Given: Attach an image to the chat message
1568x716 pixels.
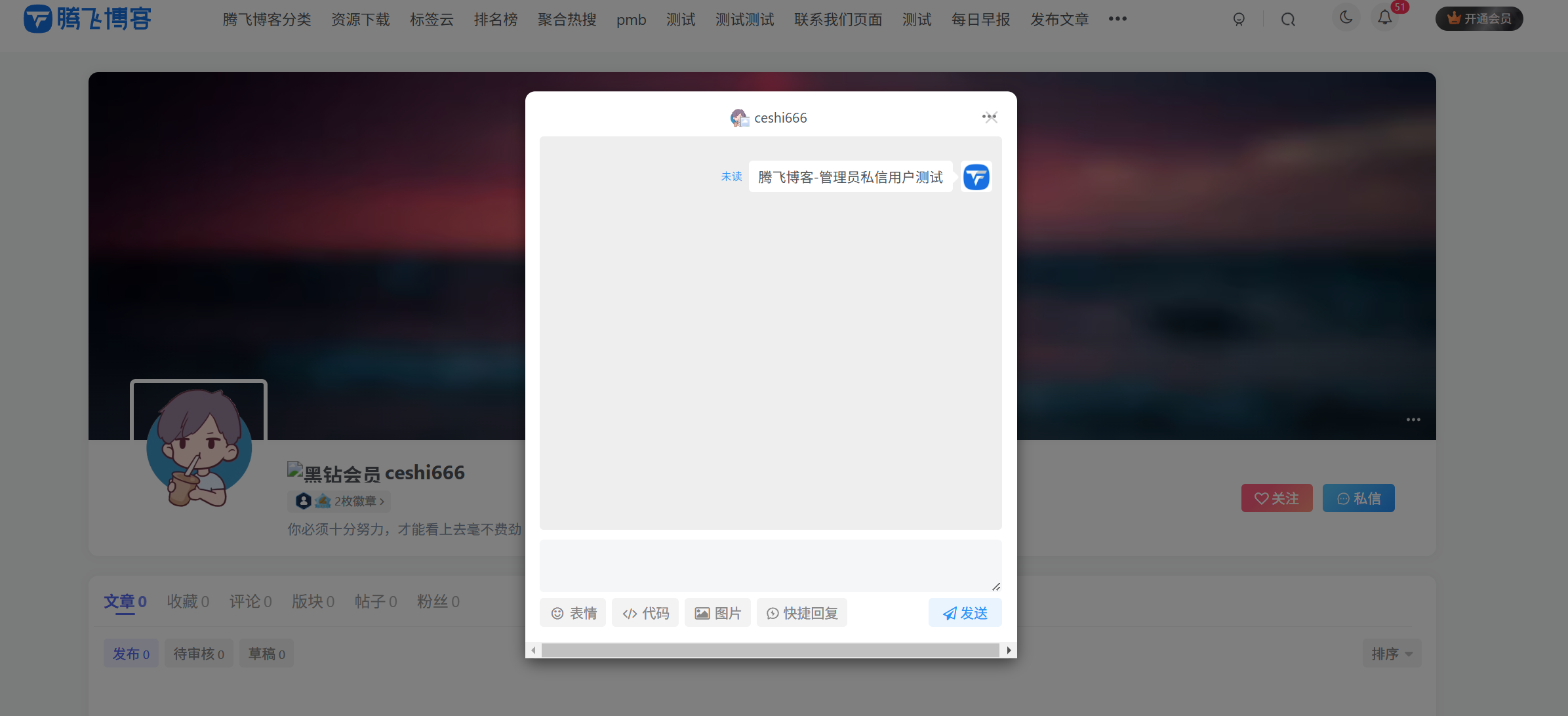Looking at the screenshot, I should tap(717, 612).
